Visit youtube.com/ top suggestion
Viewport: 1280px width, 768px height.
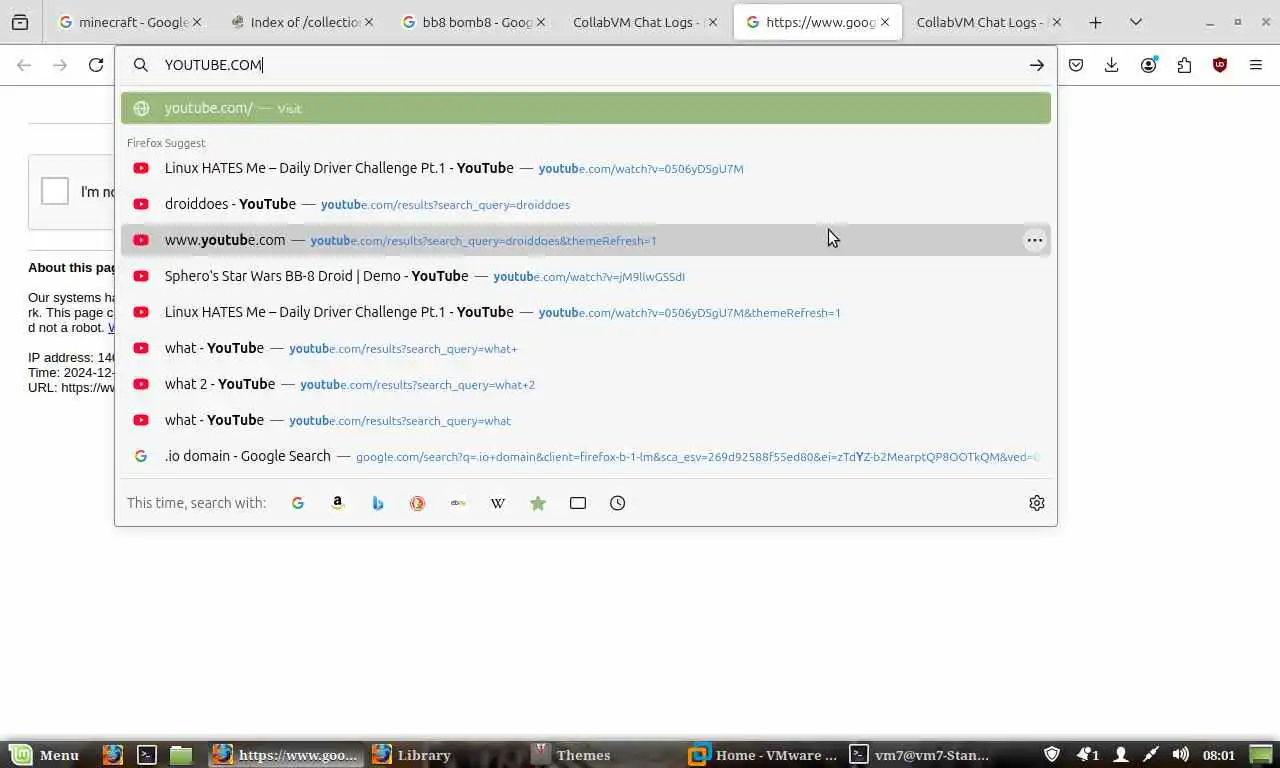pos(586,108)
